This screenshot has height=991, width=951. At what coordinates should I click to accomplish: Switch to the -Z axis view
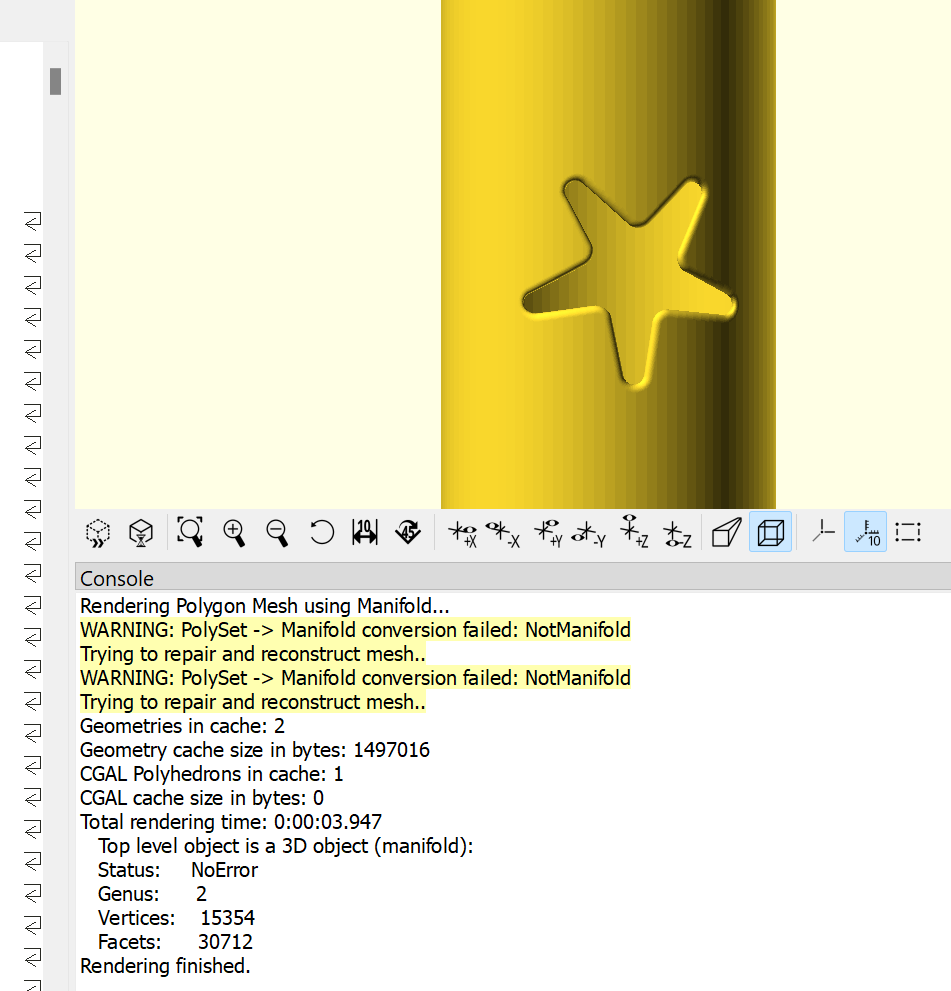tap(677, 532)
